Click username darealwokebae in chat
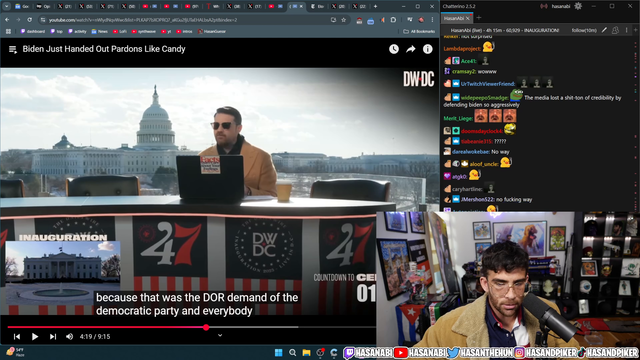640x360 pixels. (x=471, y=151)
